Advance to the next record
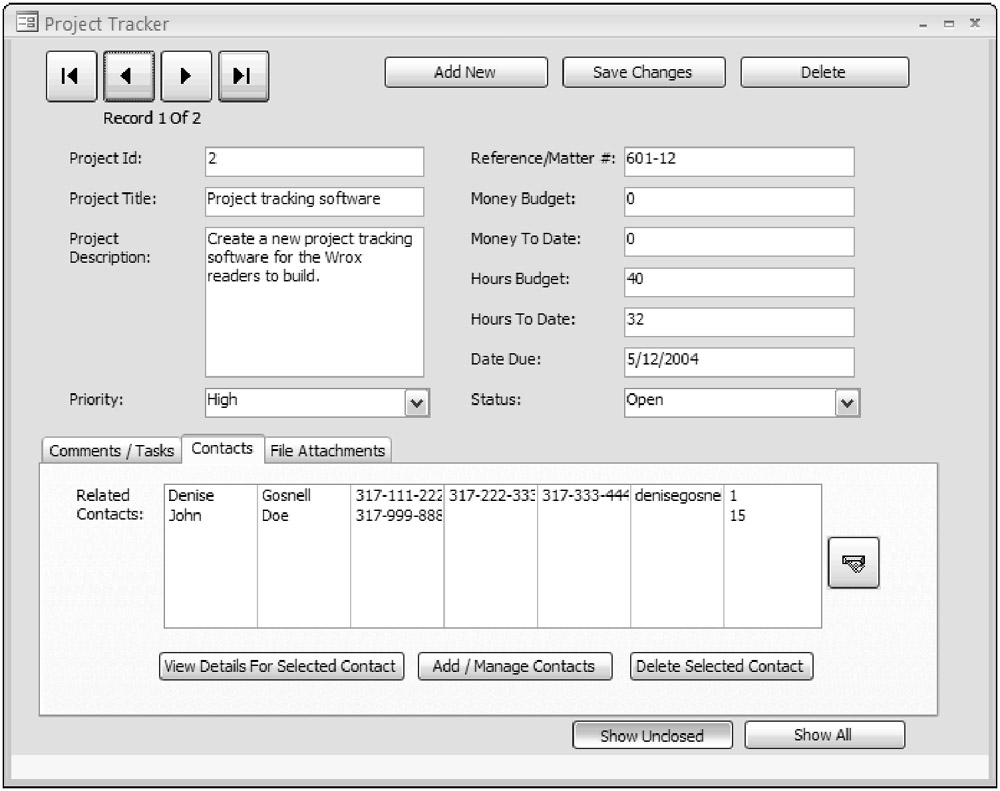The image size is (1000, 791). pyautogui.click(x=186, y=76)
